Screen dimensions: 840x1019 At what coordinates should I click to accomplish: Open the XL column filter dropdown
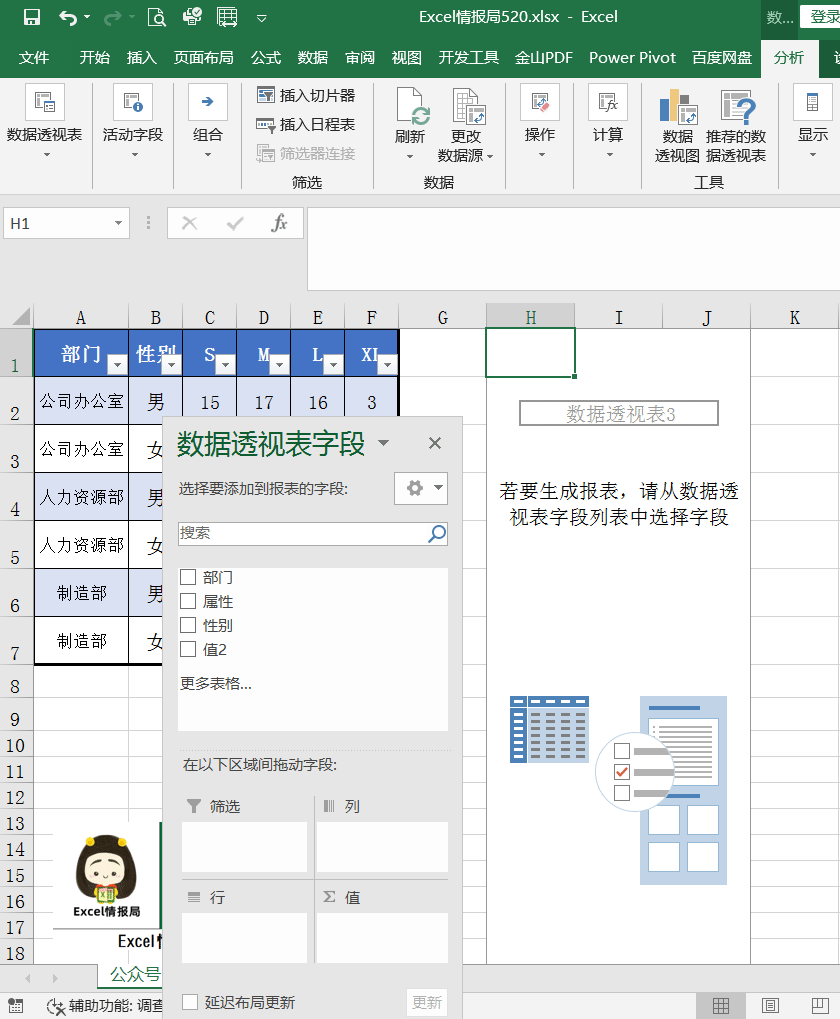pyautogui.click(x=387, y=365)
